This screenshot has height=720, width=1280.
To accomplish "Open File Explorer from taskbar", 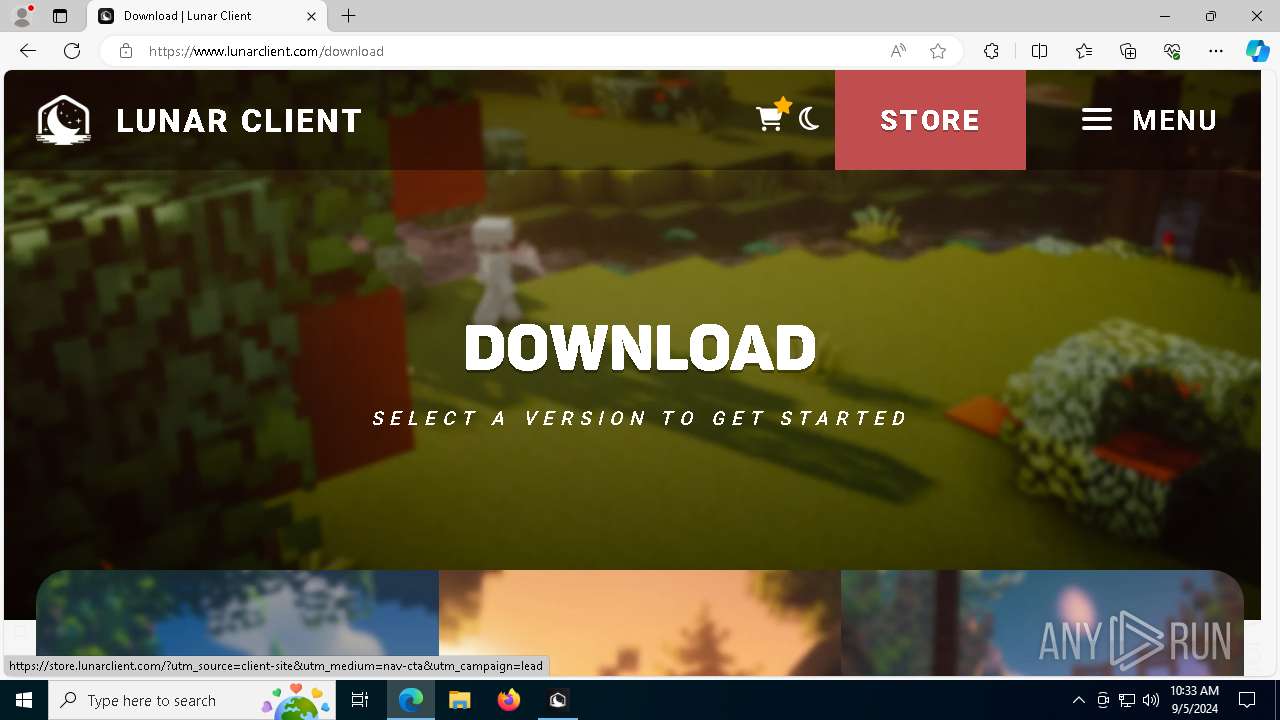I will 460,700.
